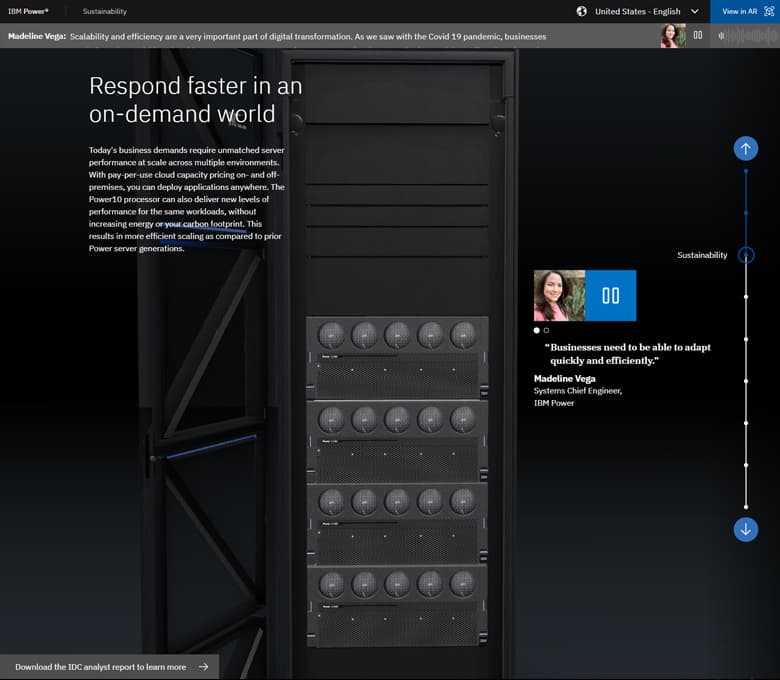Image resolution: width=780 pixels, height=680 pixels.
Task: Download the IDC analyst report link
Action: pos(100,667)
